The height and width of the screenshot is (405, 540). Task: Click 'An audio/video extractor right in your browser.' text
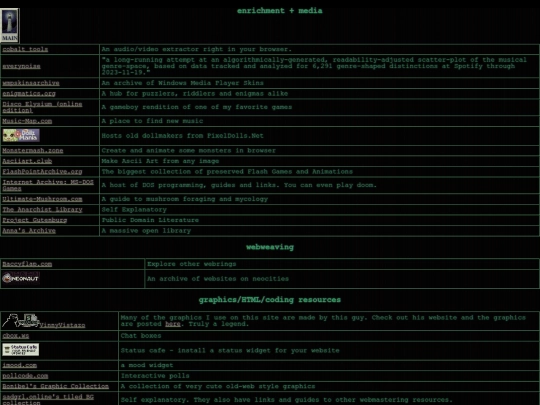coord(197,49)
